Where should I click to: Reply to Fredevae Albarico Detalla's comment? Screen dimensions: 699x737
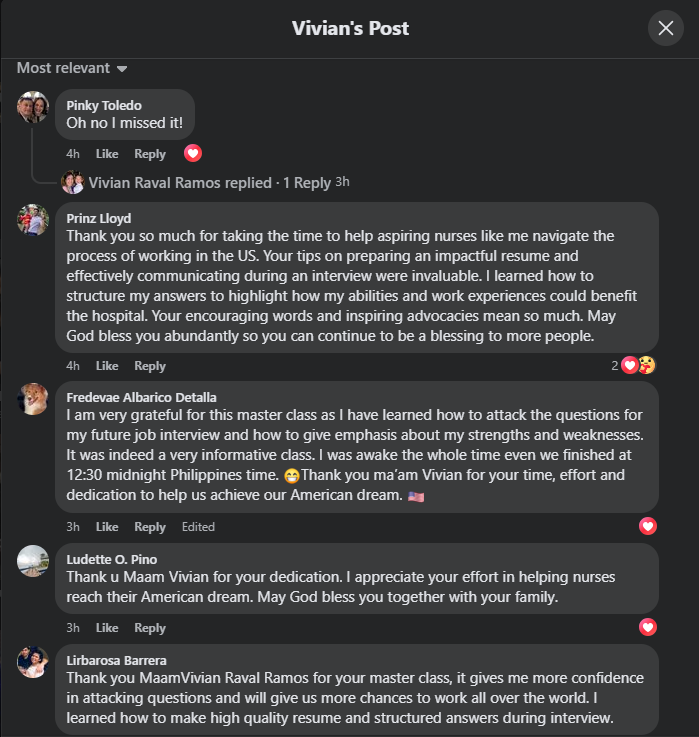click(150, 527)
